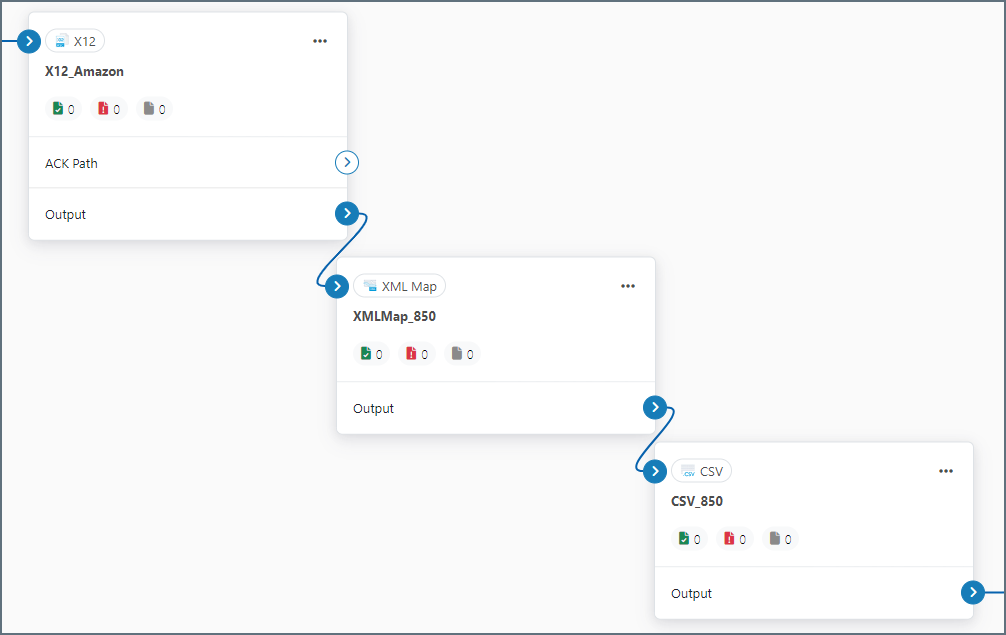Viewport: 1006px width, 635px height.
Task: Click X12_Amazon Output port arrow
Action: pyautogui.click(x=347, y=214)
